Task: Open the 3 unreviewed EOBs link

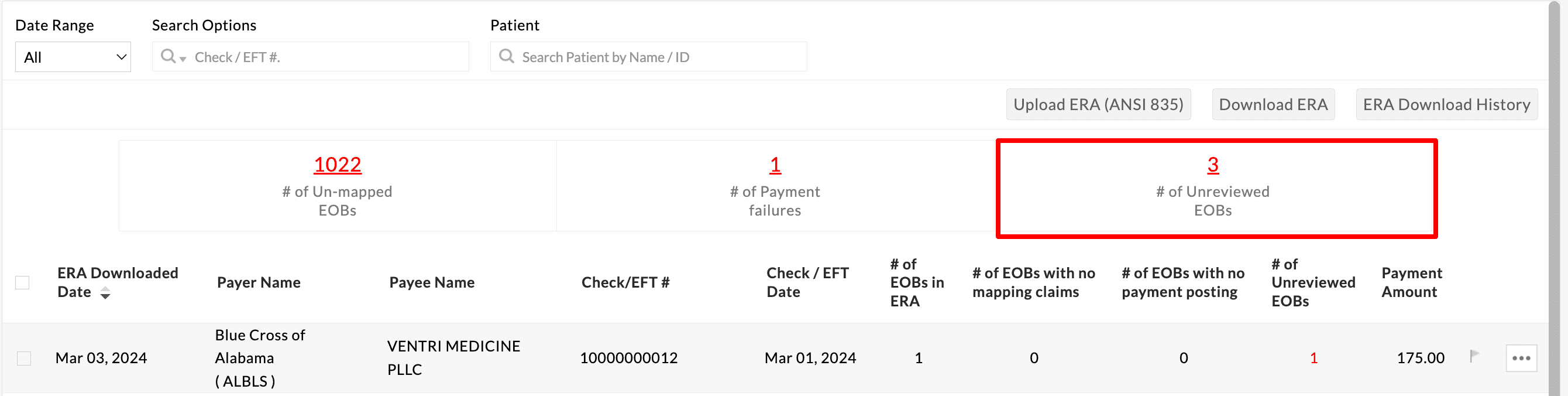Action: (1212, 164)
